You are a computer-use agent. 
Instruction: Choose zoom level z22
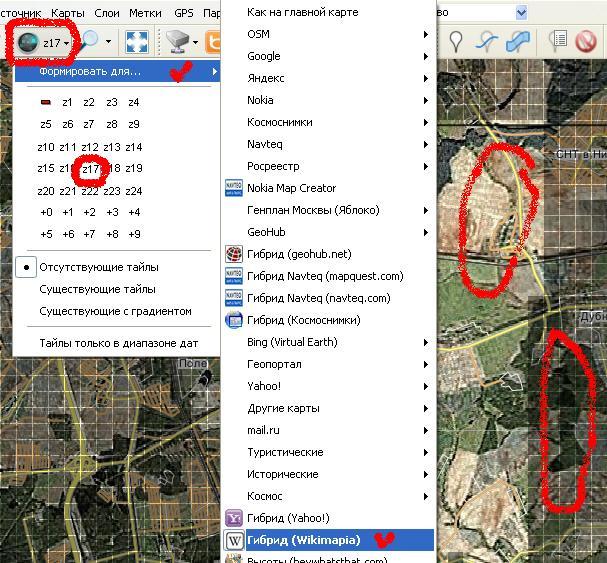pos(90,191)
